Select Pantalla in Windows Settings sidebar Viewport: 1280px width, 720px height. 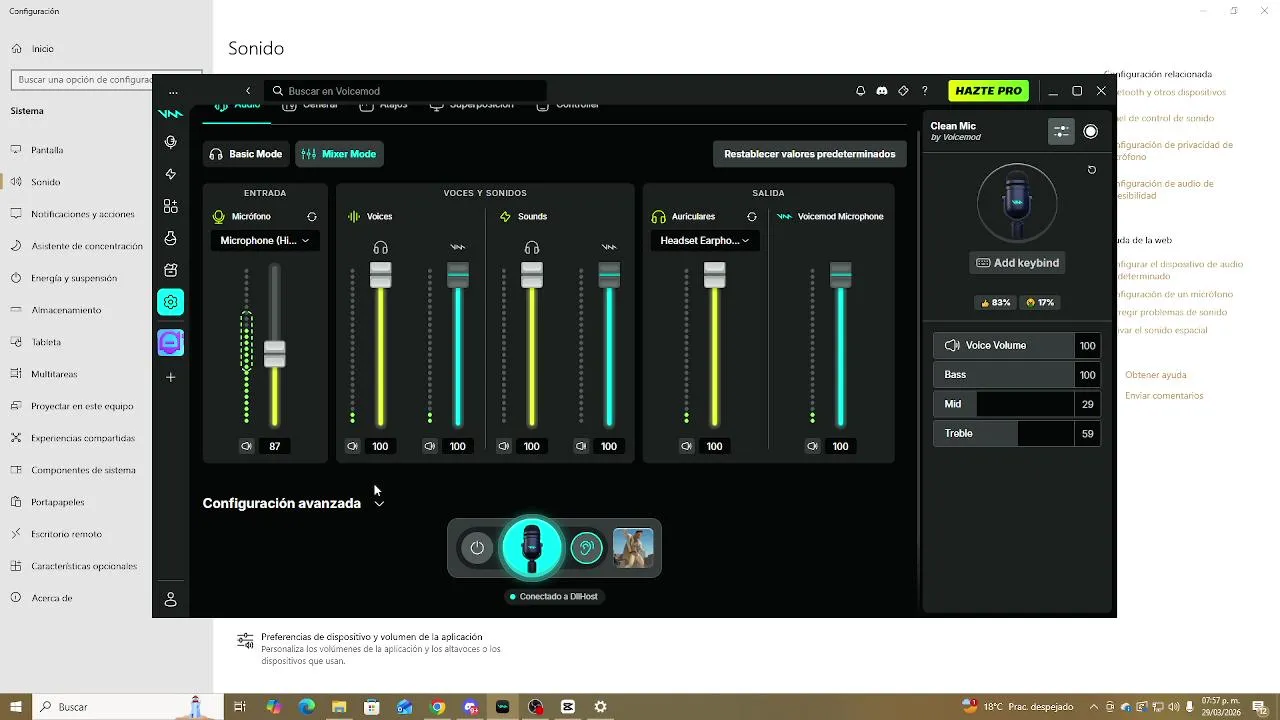coord(47,150)
